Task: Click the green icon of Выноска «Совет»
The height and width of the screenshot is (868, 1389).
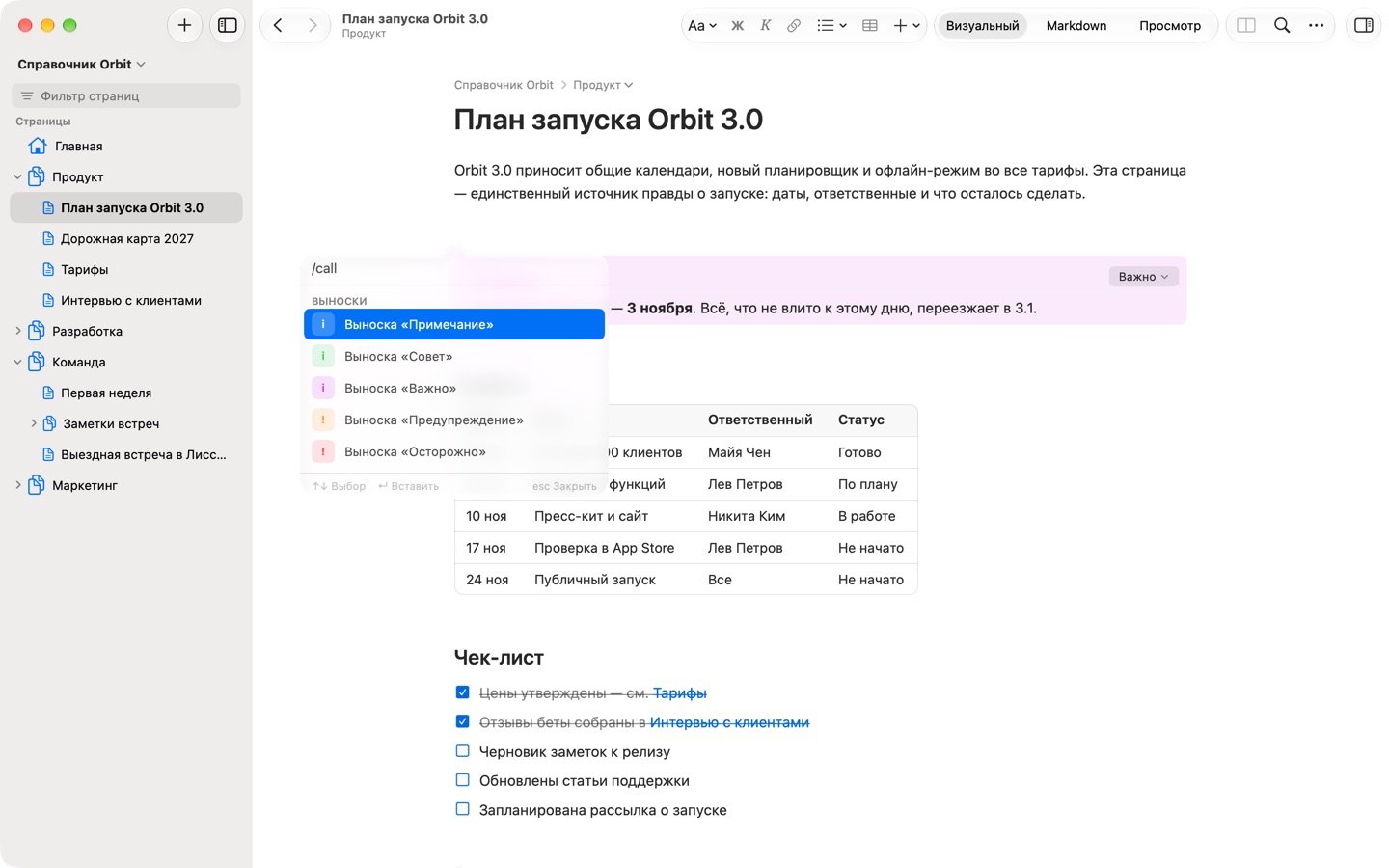Action: [323, 356]
